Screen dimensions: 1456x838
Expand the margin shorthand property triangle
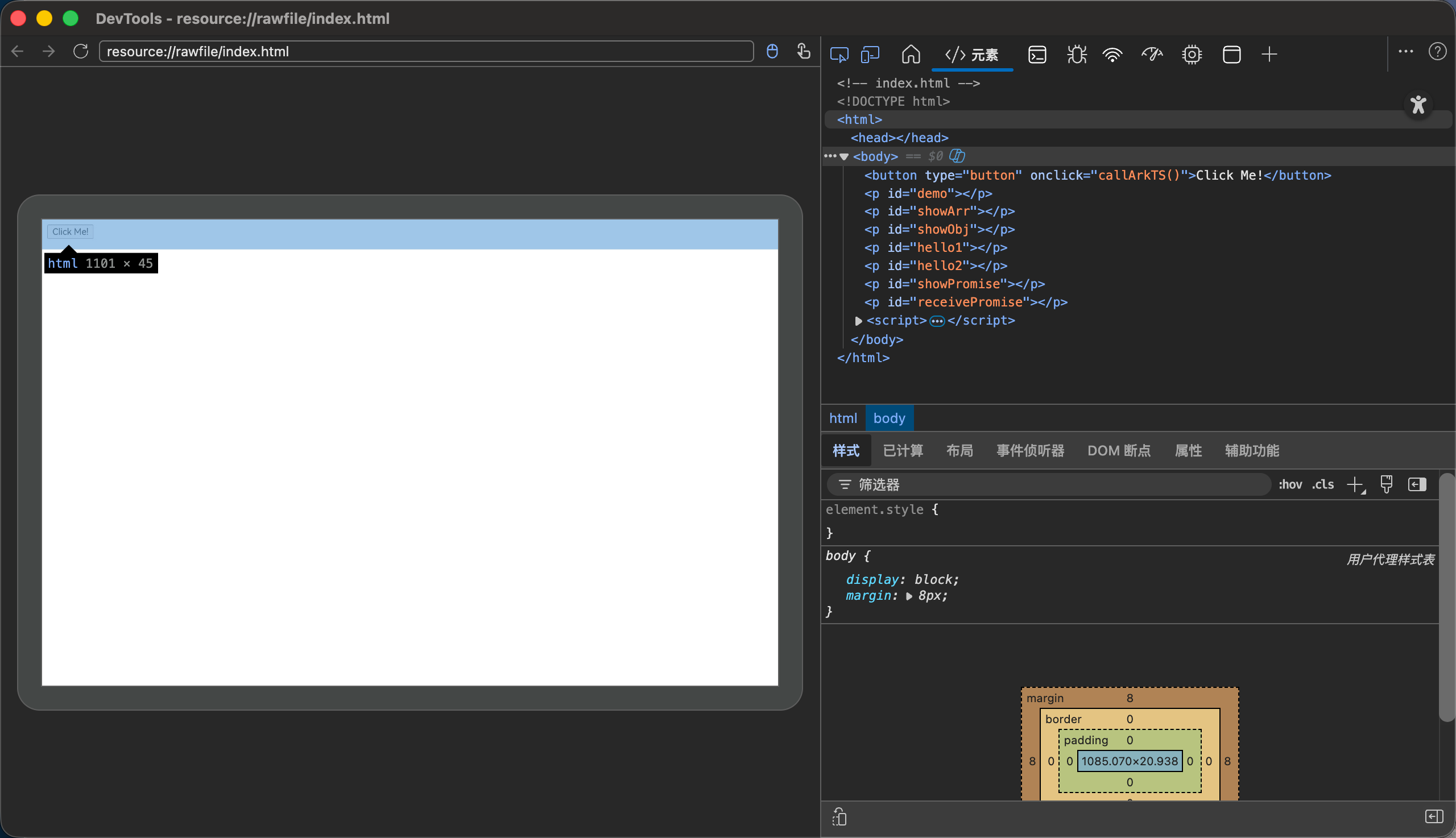(908, 596)
